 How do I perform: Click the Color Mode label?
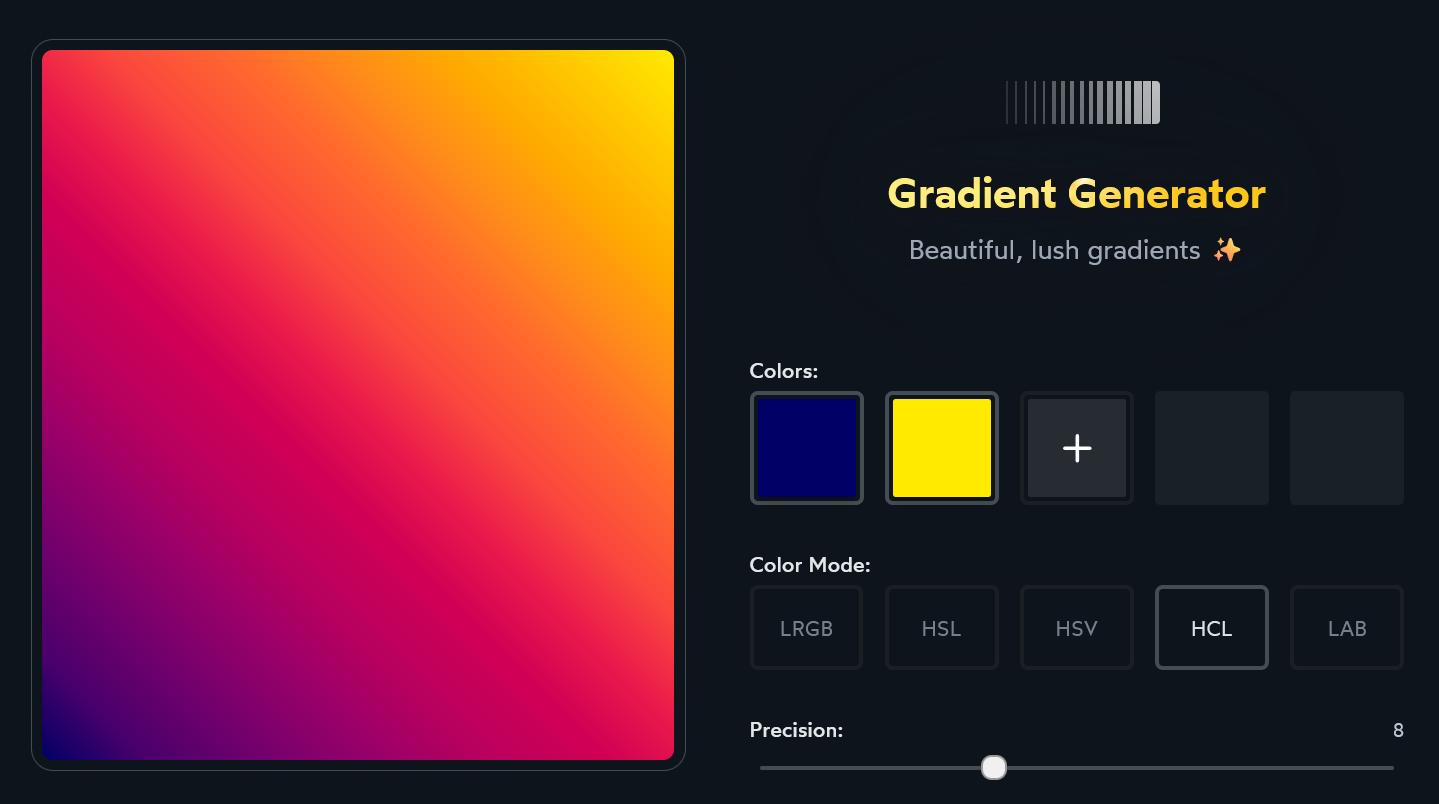pos(810,565)
